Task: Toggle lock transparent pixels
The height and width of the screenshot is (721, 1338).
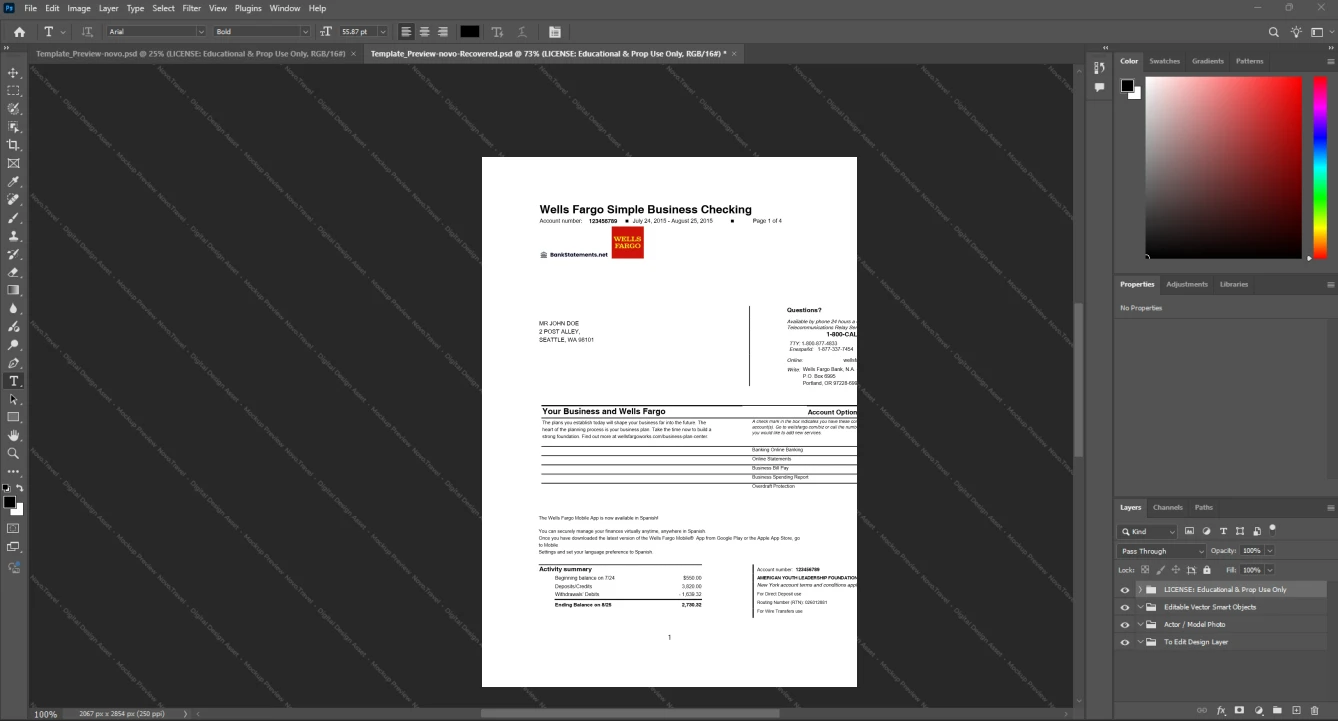Action: [x=1145, y=569]
